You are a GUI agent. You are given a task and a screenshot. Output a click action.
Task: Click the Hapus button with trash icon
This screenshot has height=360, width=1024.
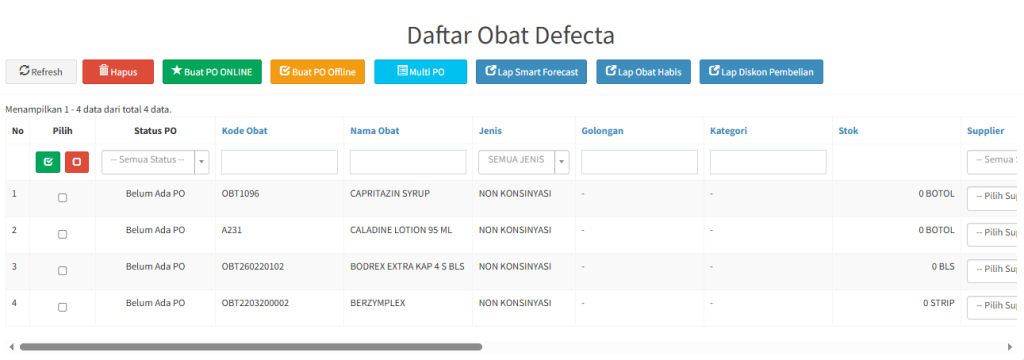pyautogui.click(x=118, y=72)
